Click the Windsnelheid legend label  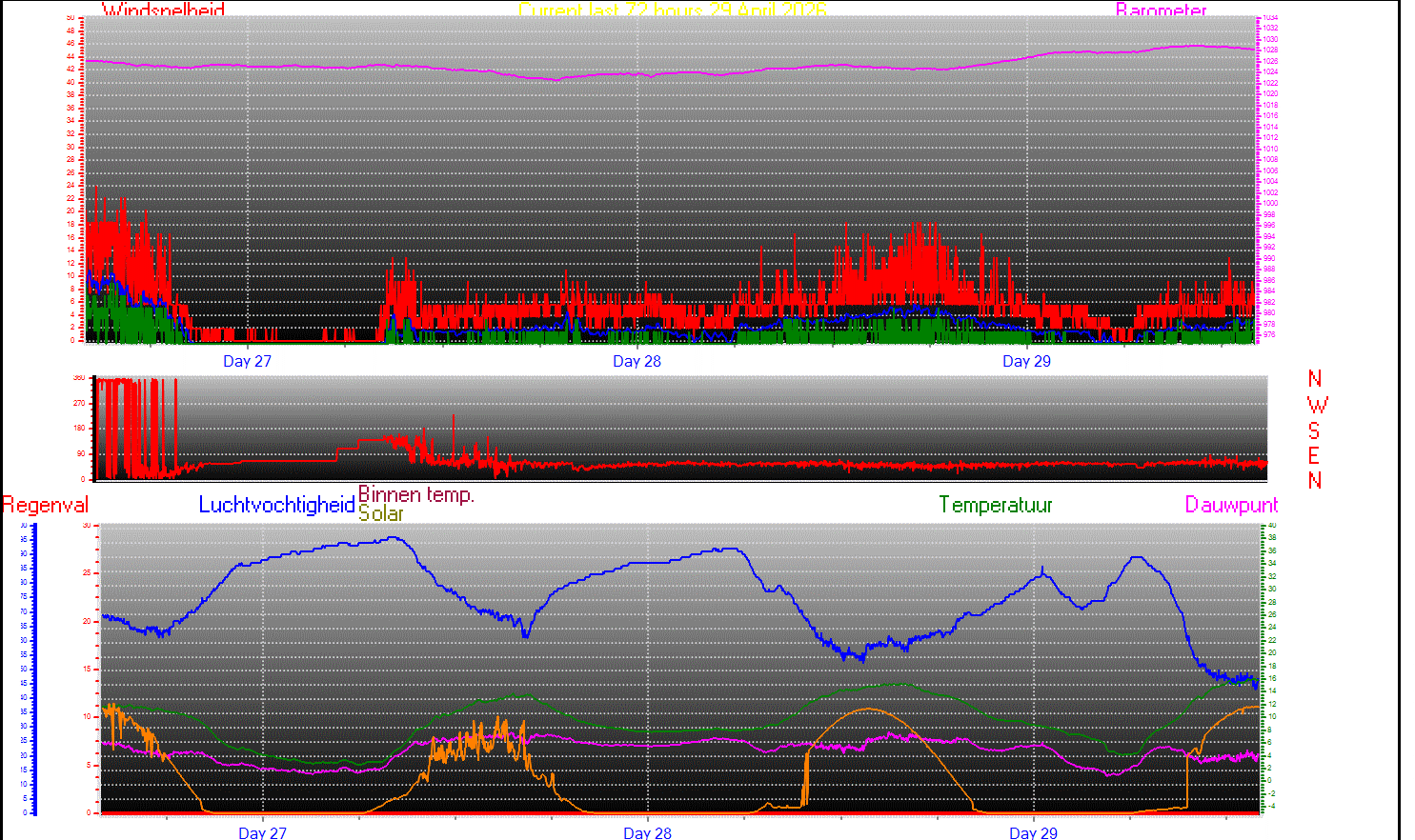pos(163,10)
